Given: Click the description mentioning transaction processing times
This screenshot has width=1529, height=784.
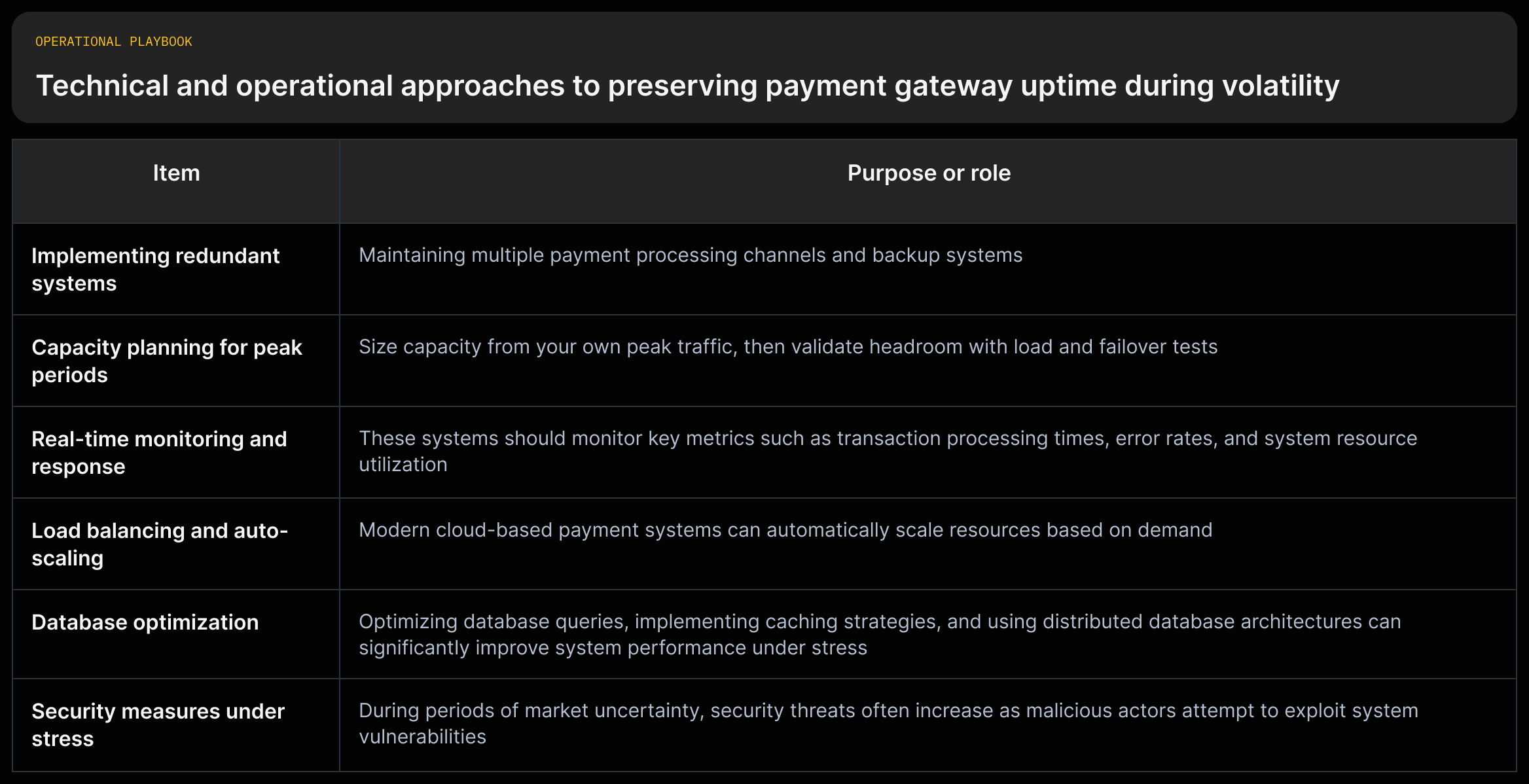Looking at the screenshot, I should coord(888,451).
